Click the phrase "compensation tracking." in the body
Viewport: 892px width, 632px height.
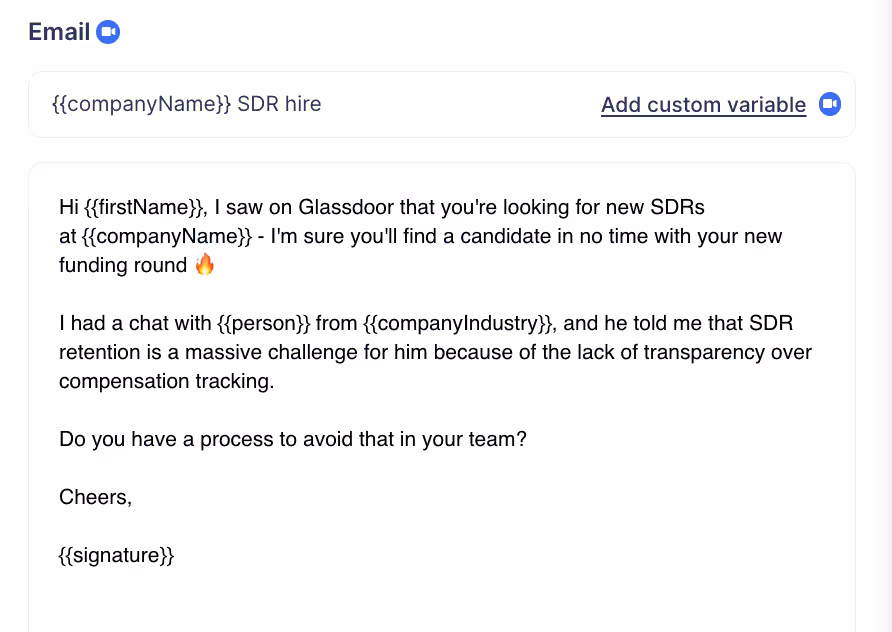[x=166, y=381]
